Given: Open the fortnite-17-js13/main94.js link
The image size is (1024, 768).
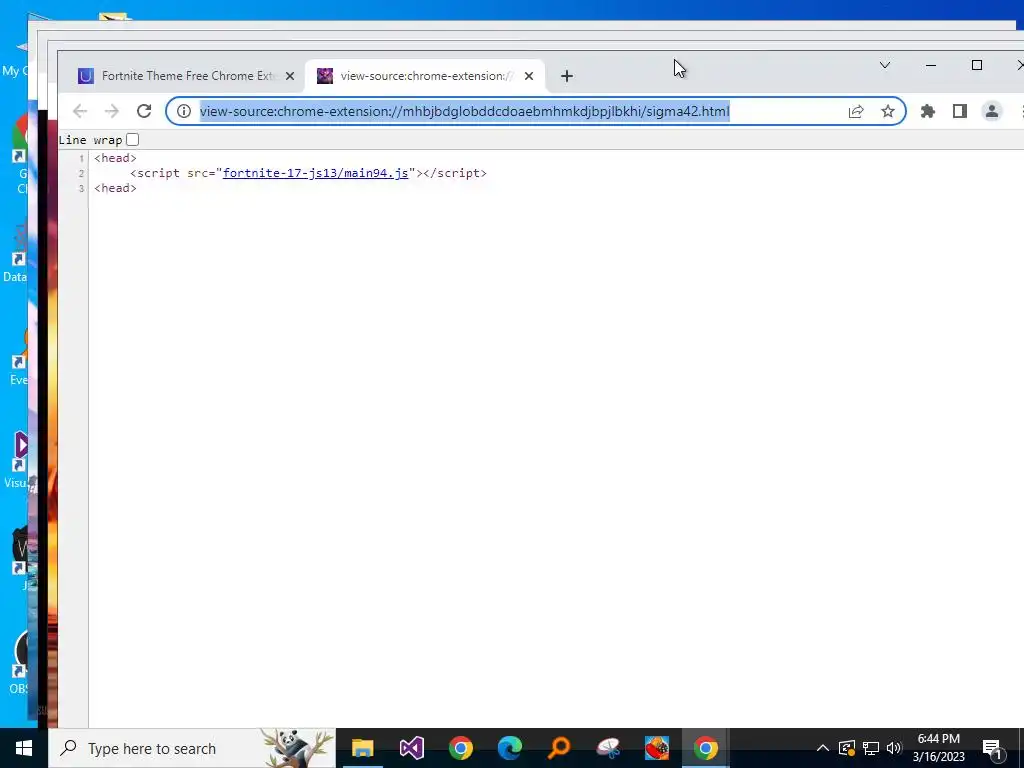Looking at the screenshot, I should click(x=315, y=173).
